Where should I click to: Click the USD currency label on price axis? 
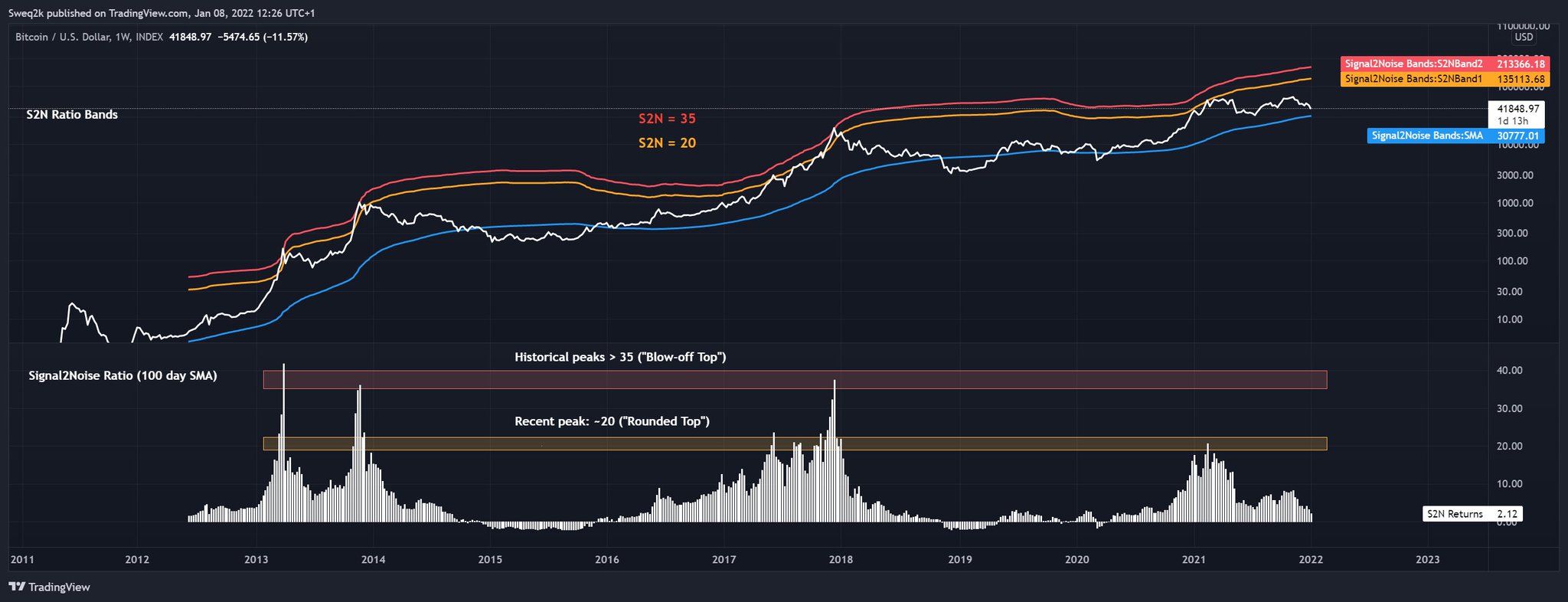(x=1524, y=37)
